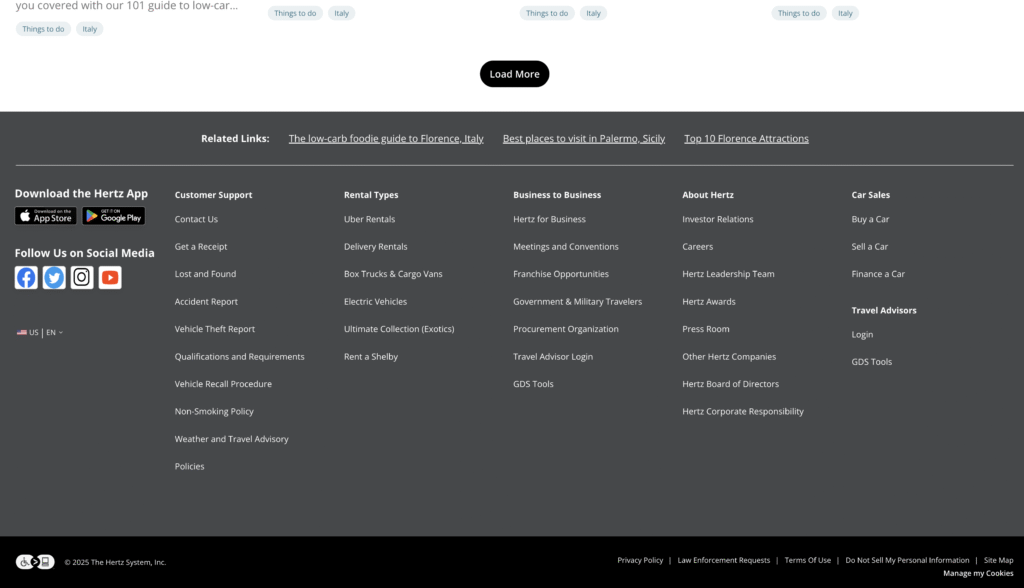Click the Instagram icon in footer
This screenshot has width=1024, height=588.
(x=82, y=278)
